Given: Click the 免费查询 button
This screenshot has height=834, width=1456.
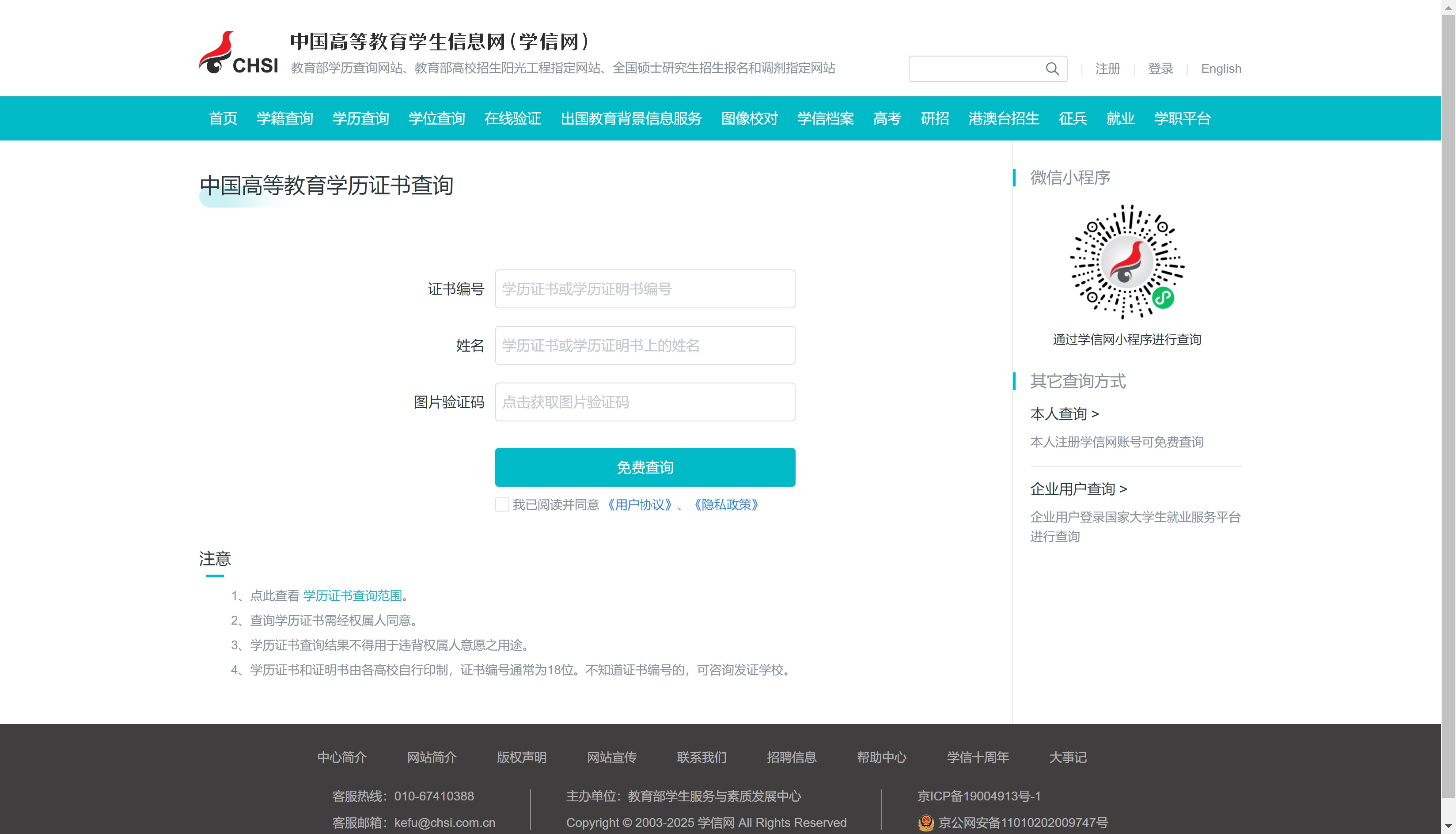Looking at the screenshot, I should (645, 467).
